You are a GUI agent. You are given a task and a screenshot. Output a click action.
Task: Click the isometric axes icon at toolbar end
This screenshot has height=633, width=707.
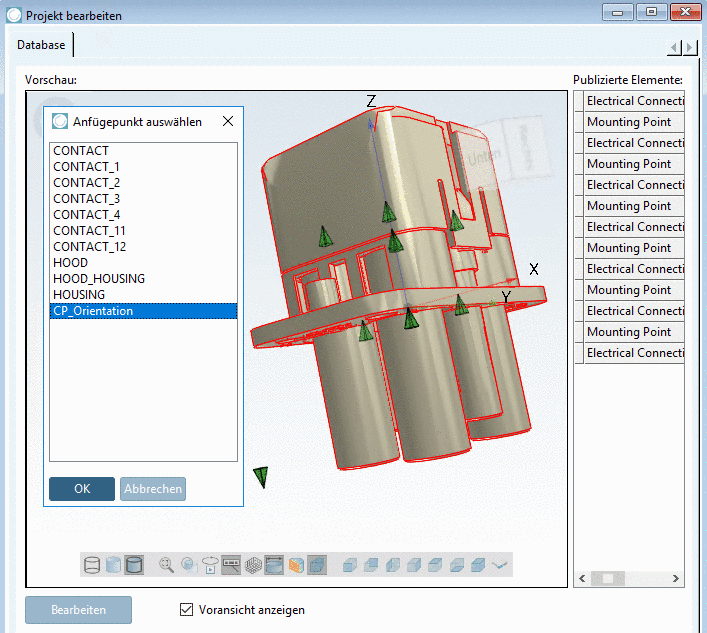pos(499,565)
